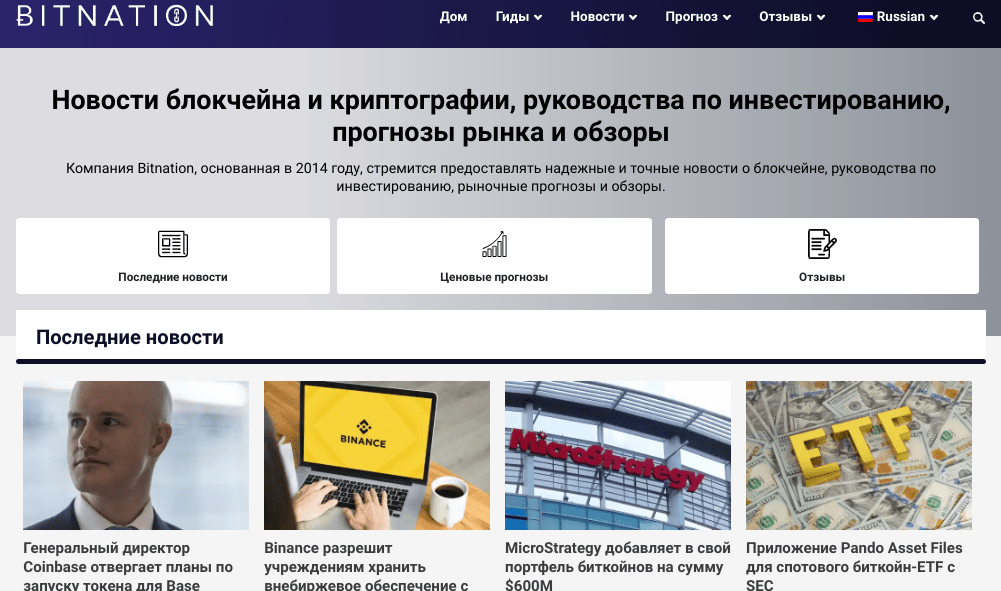Screen dimensions: 1001x591
Task: Open the Bitnation logo homepage link
Action: pyautogui.click(x=115, y=15)
